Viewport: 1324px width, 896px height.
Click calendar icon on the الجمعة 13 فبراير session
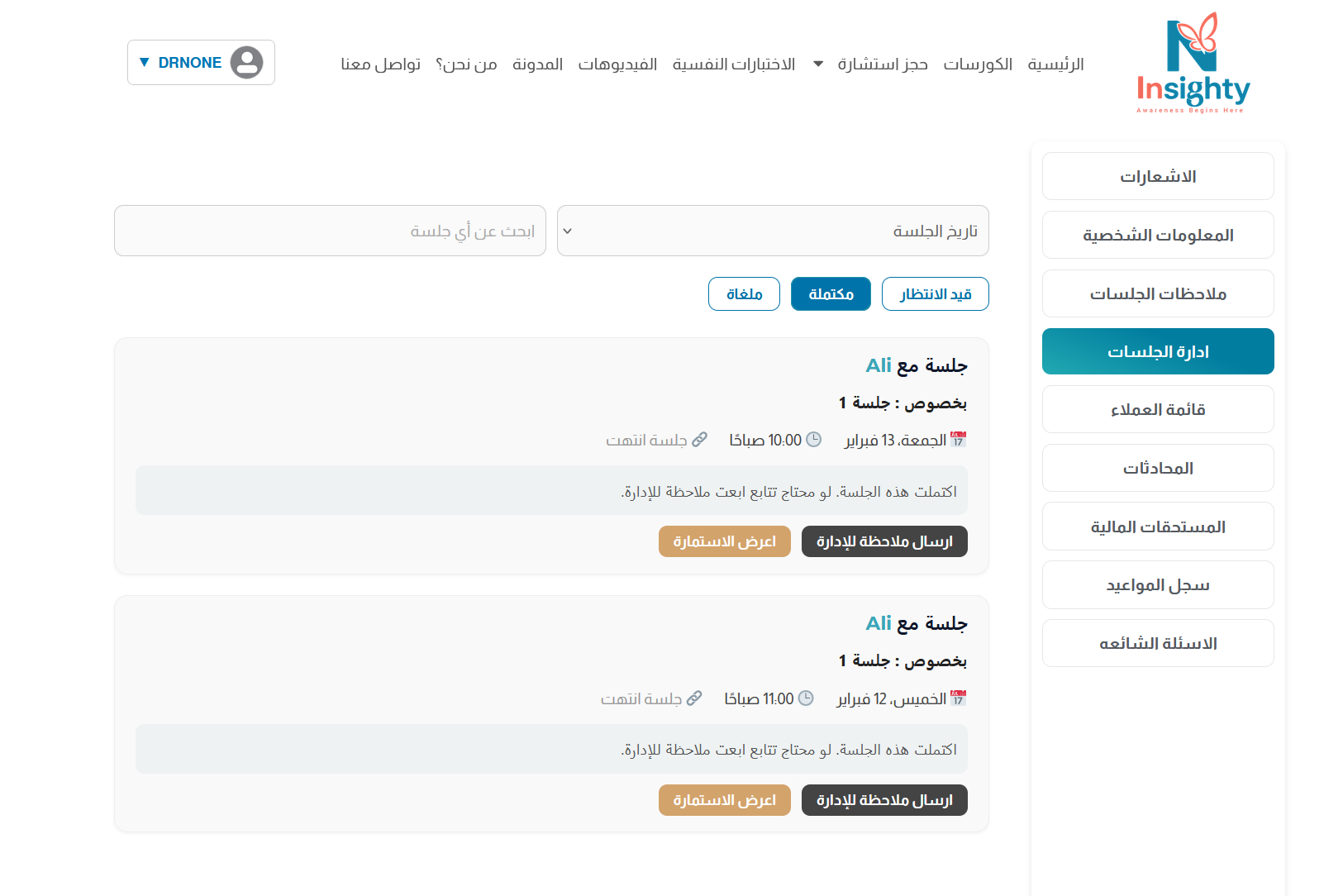click(958, 440)
